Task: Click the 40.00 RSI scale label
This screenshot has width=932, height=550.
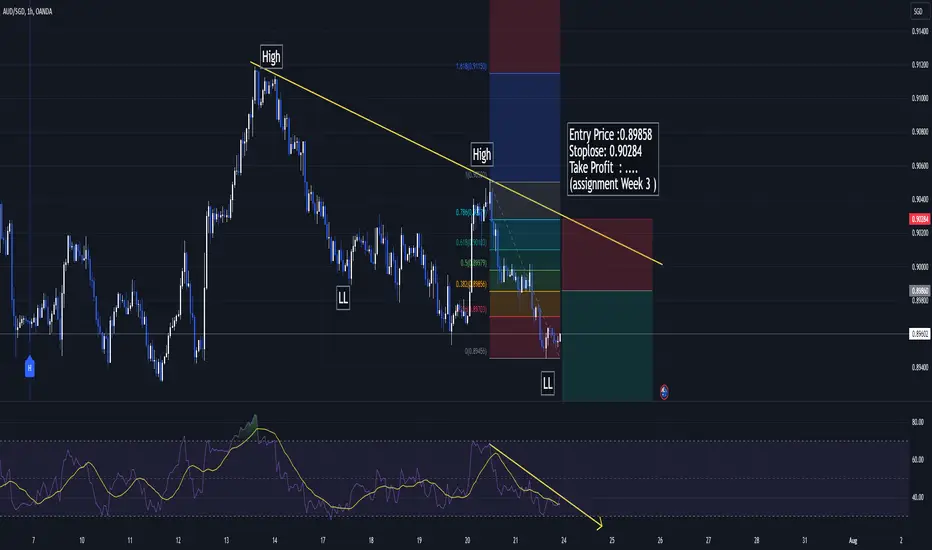Action: click(918, 497)
